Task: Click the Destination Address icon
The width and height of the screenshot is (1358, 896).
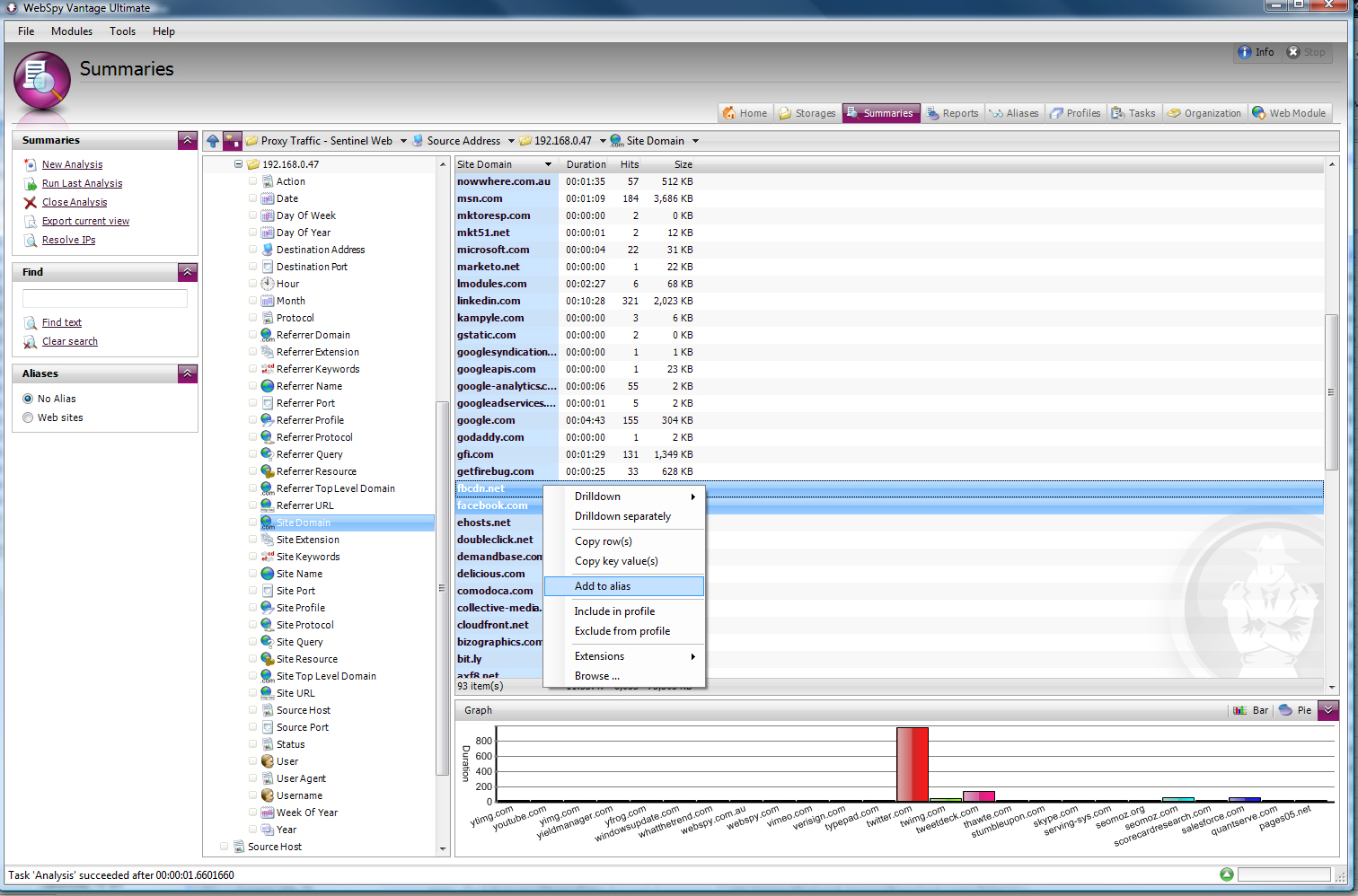Action: pos(268,250)
